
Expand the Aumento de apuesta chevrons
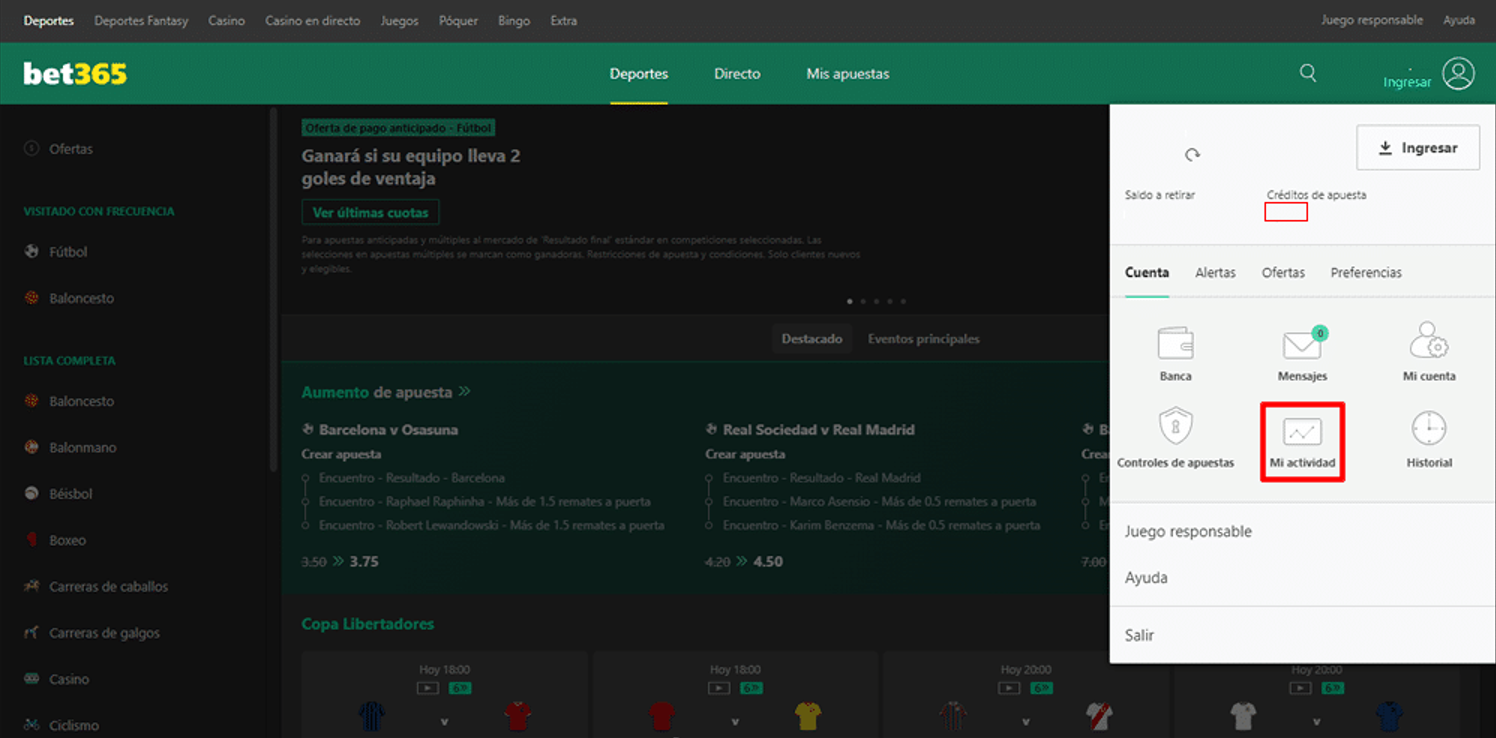tap(464, 392)
